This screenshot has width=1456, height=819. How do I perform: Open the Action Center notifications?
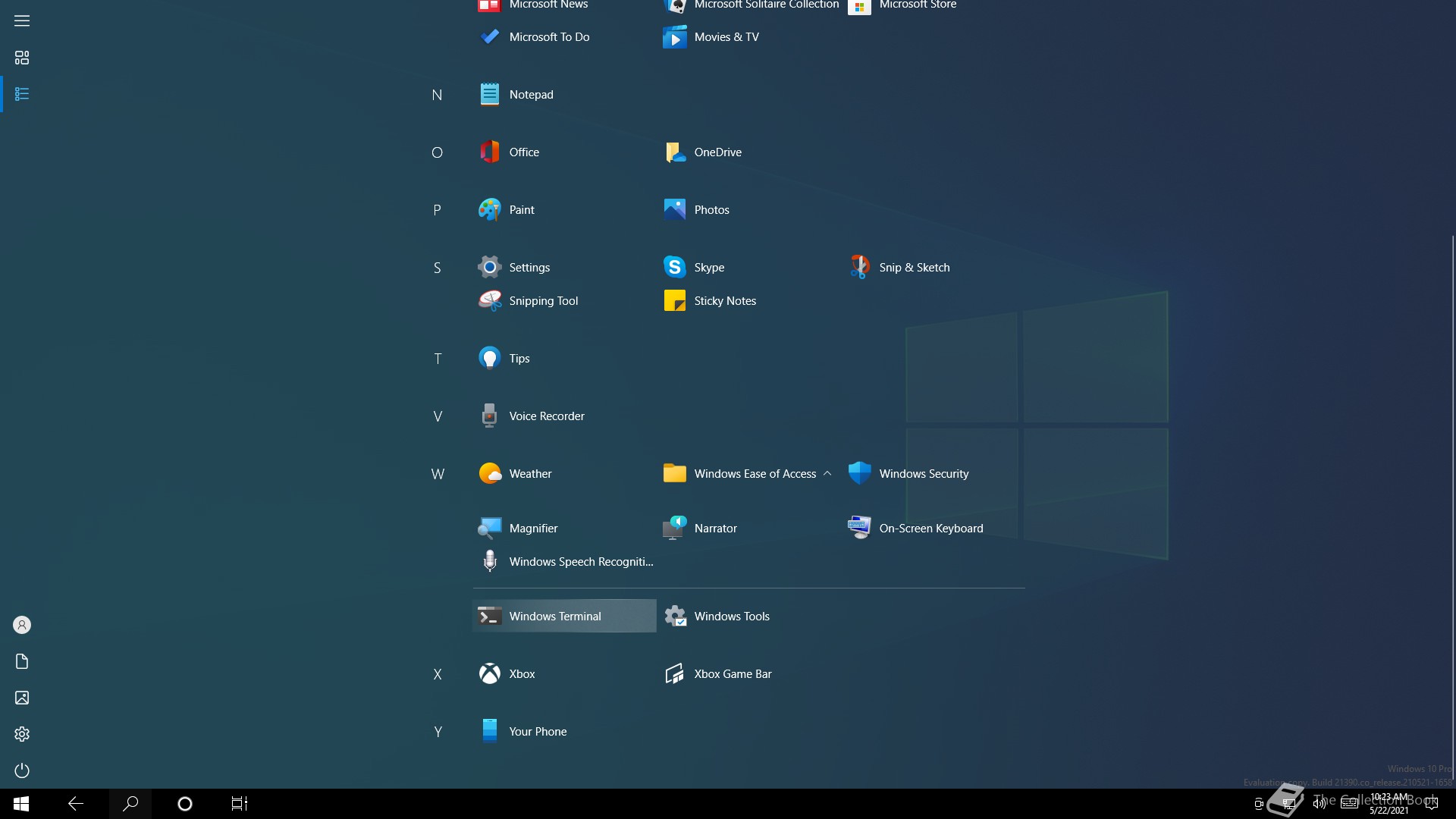[x=1432, y=804]
